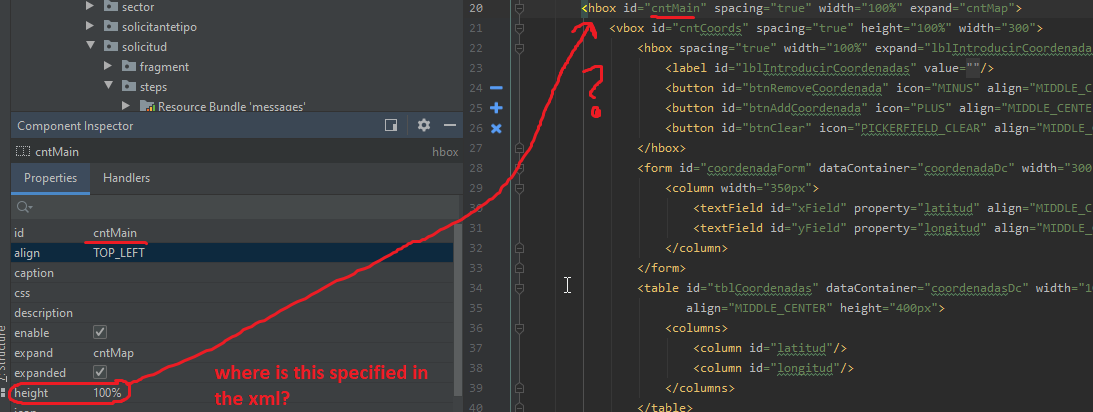Fold the form coordenadaForm block at line 28

point(519,168)
